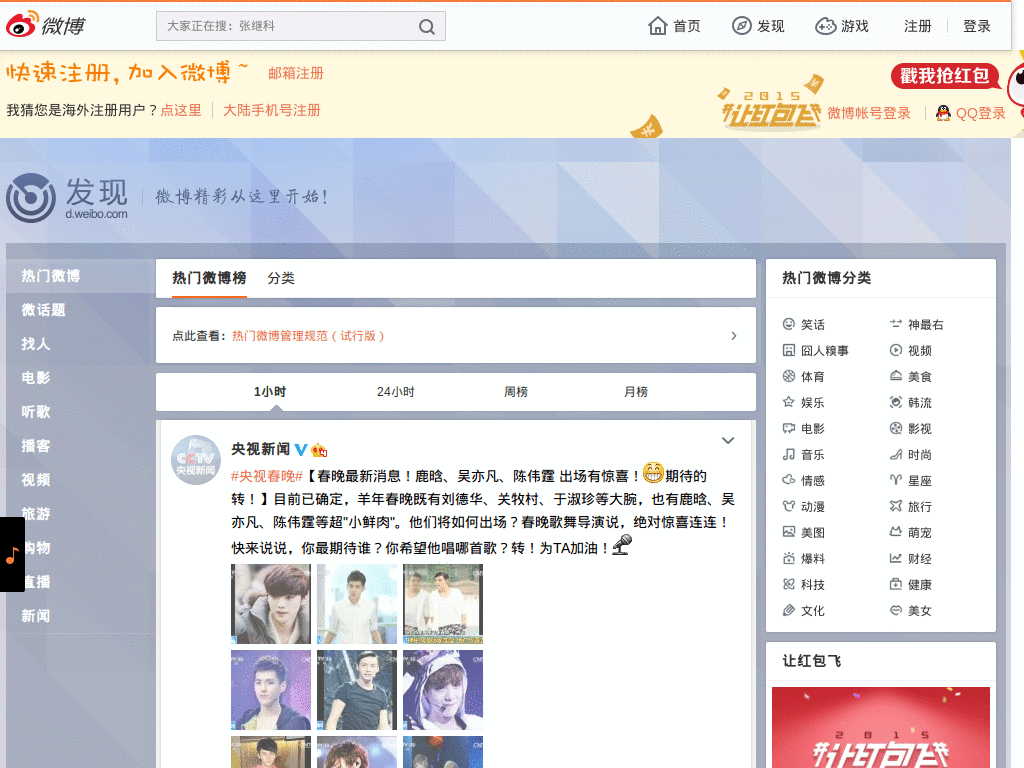The width and height of the screenshot is (1024, 768).
Task: Click the 娱乐 star category icon
Action: tap(789, 402)
